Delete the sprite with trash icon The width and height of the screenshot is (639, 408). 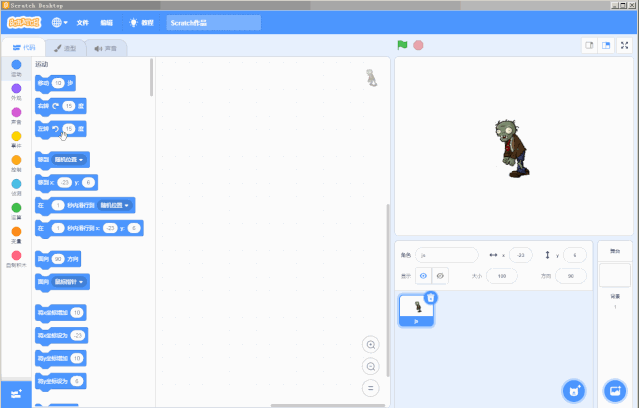tap(431, 298)
